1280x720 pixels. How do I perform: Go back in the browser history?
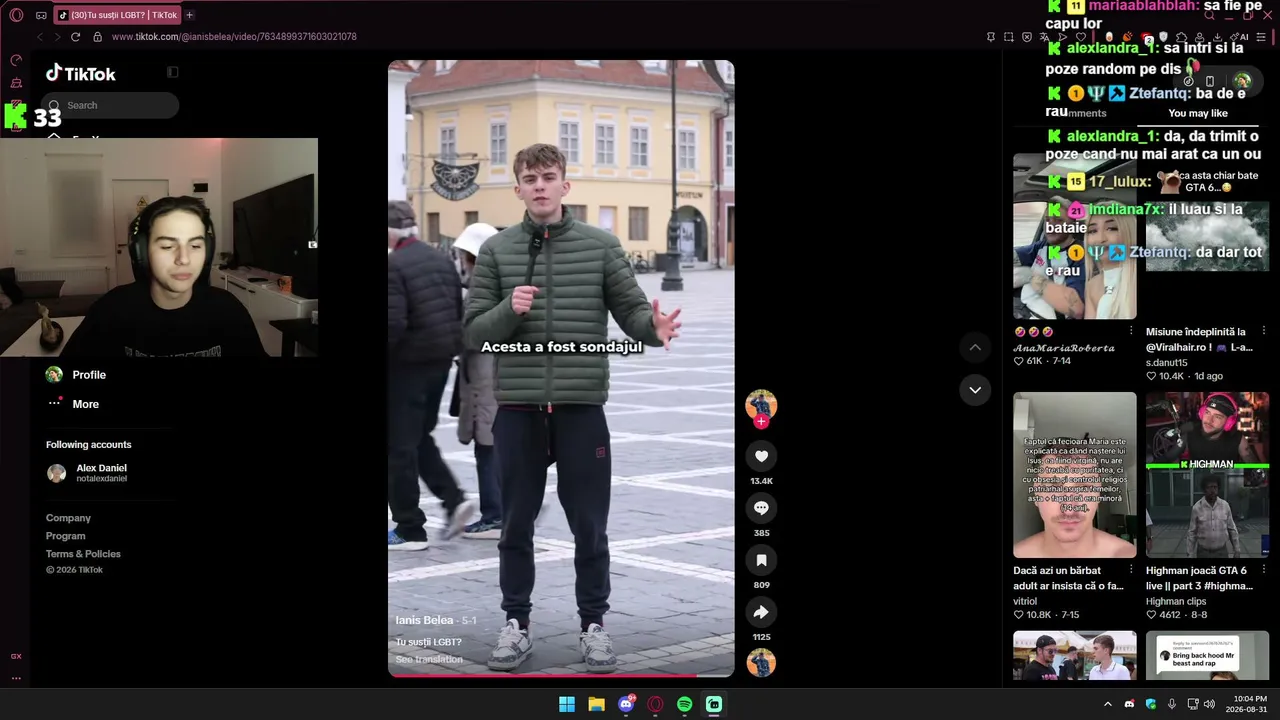click(x=41, y=37)
